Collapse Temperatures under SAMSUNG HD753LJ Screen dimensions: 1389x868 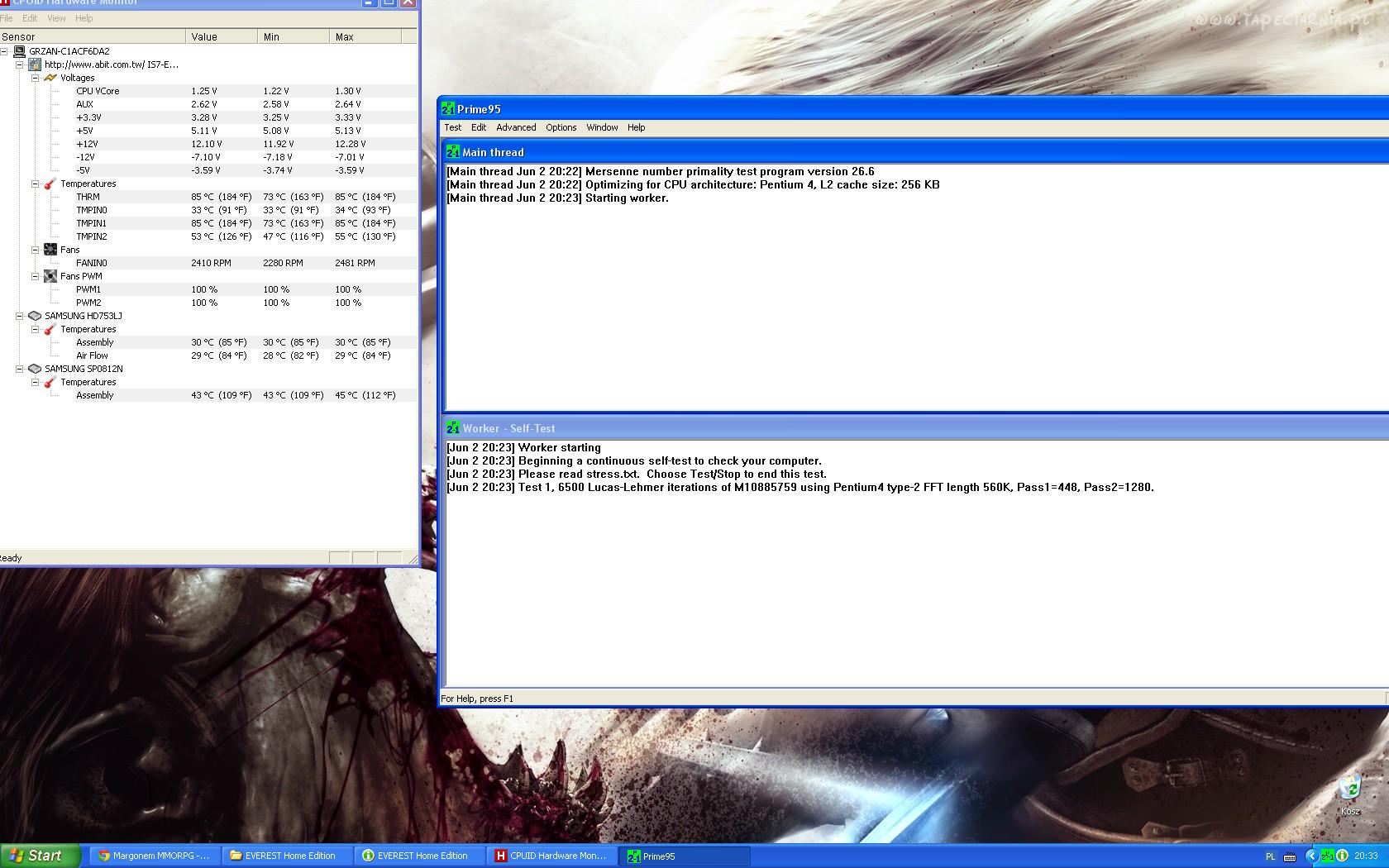tap(36, 329)
